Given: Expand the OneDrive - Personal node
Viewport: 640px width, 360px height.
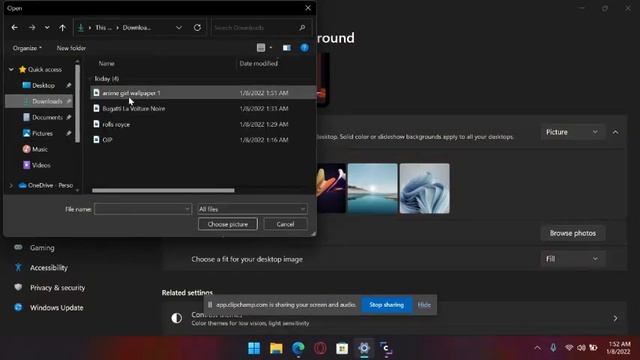Looking at the screenshot, I should [x=11, y=185].
